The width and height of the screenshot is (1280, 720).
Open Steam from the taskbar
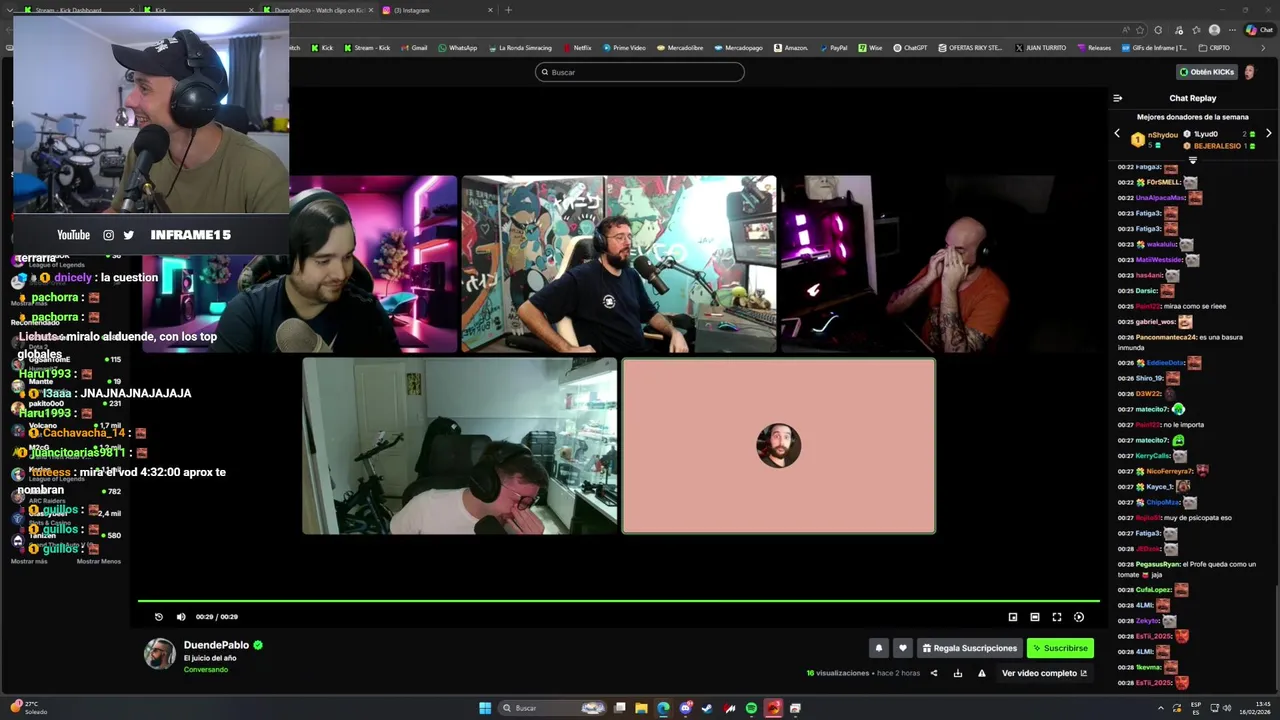click(x=707, y=708)
